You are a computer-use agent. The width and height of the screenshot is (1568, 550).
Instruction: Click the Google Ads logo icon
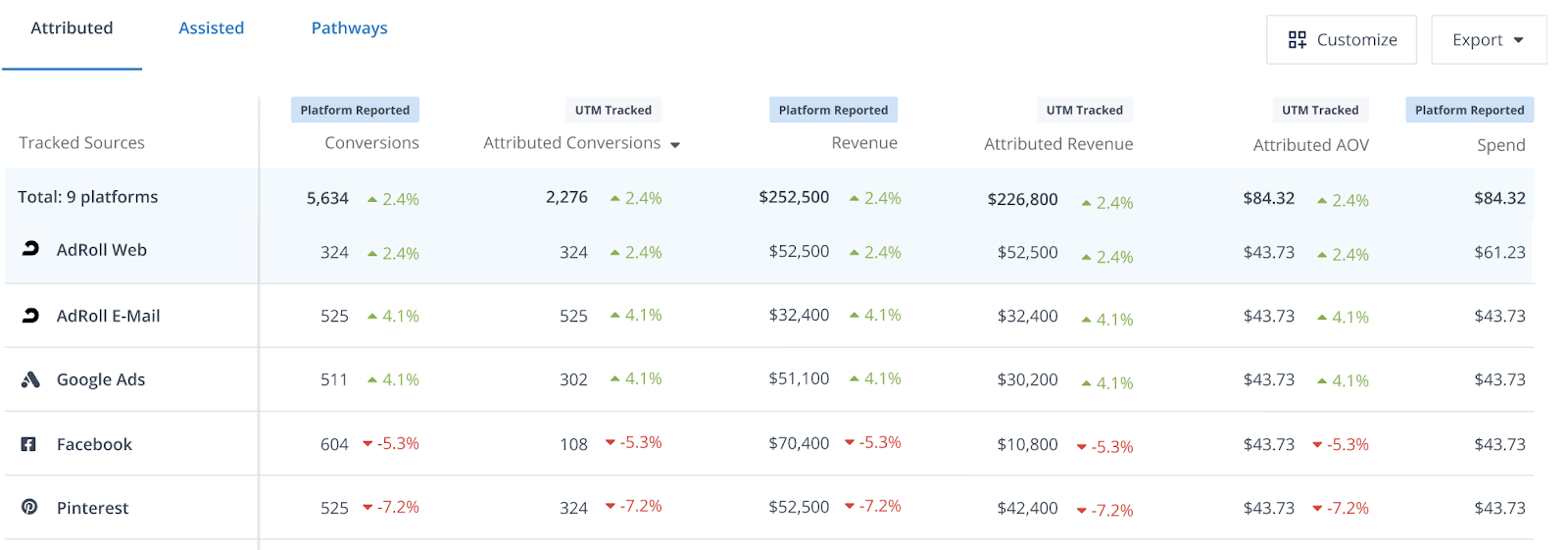[x=30, y=379]
